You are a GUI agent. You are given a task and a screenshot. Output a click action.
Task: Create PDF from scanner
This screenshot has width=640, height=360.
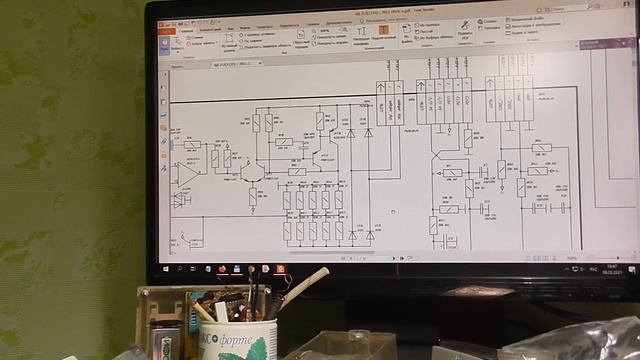point(427,25)
